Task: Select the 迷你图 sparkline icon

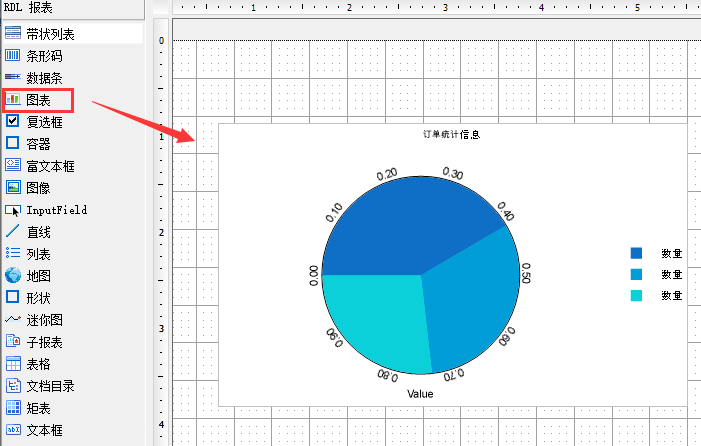Action: pyautogui.click(x=13, y=319)
